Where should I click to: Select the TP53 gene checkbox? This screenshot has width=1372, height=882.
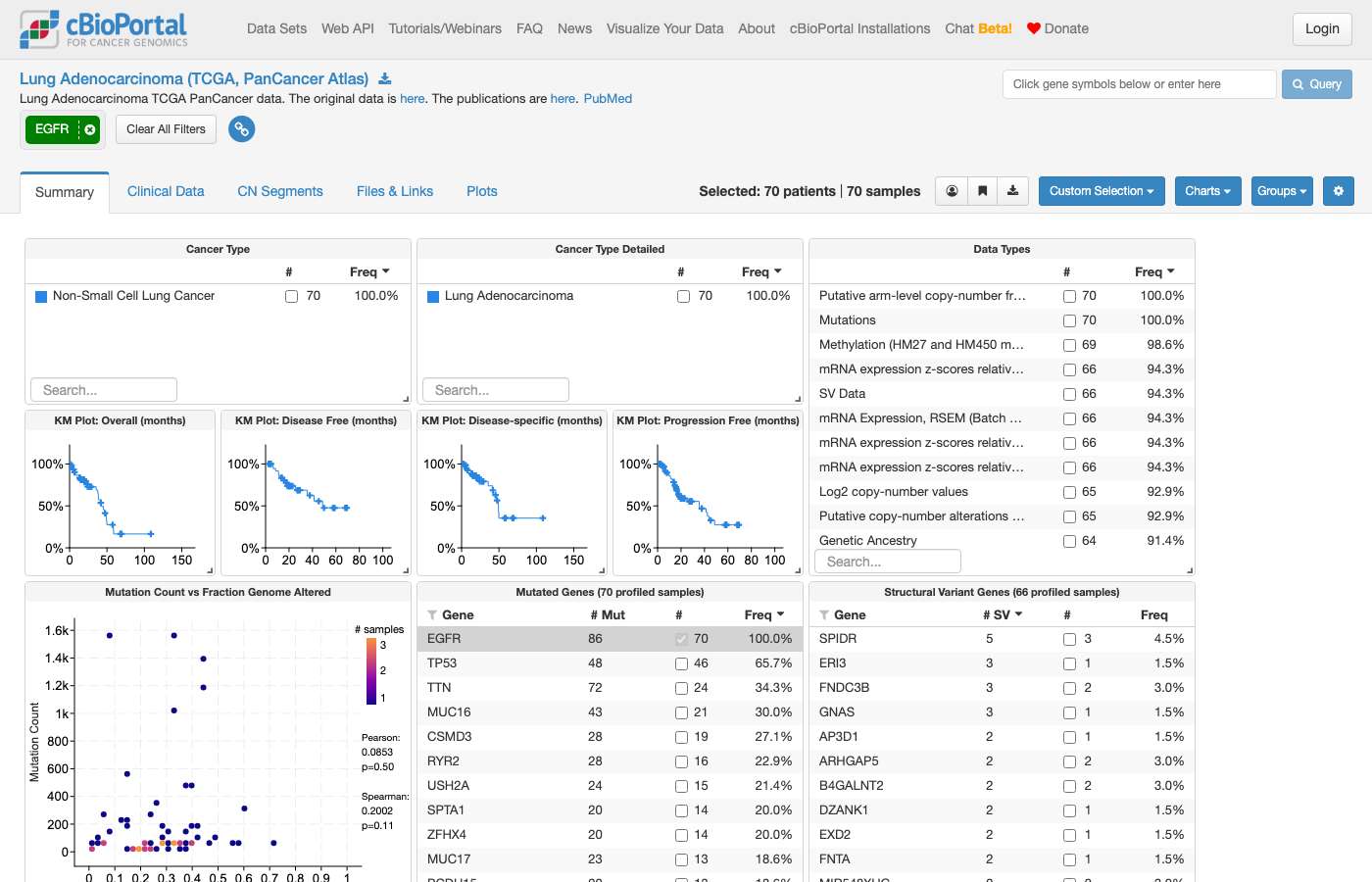(x=681, y=663)
